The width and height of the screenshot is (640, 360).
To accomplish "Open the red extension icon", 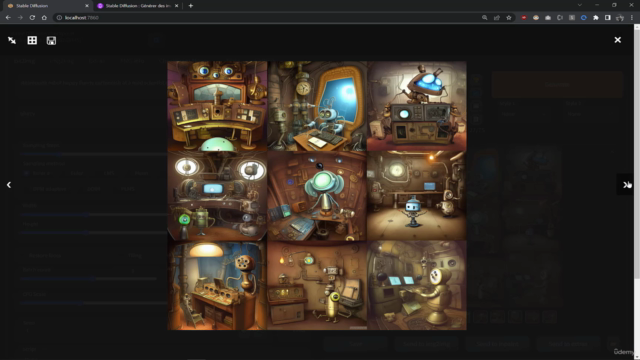I will [x=524, y=18].
